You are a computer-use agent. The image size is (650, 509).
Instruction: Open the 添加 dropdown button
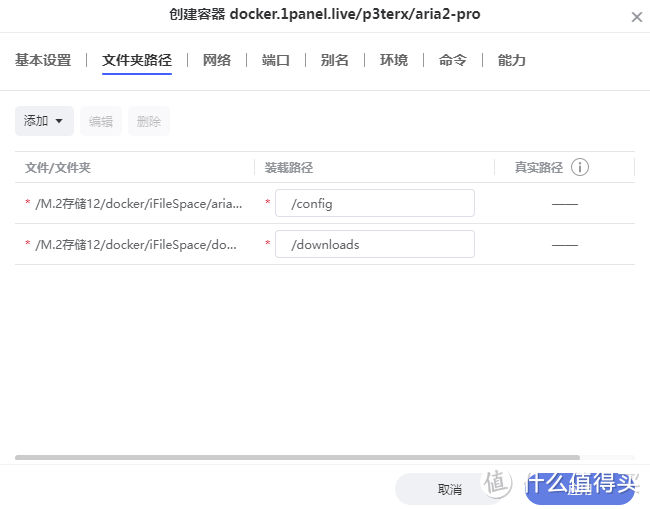point(44,121)
